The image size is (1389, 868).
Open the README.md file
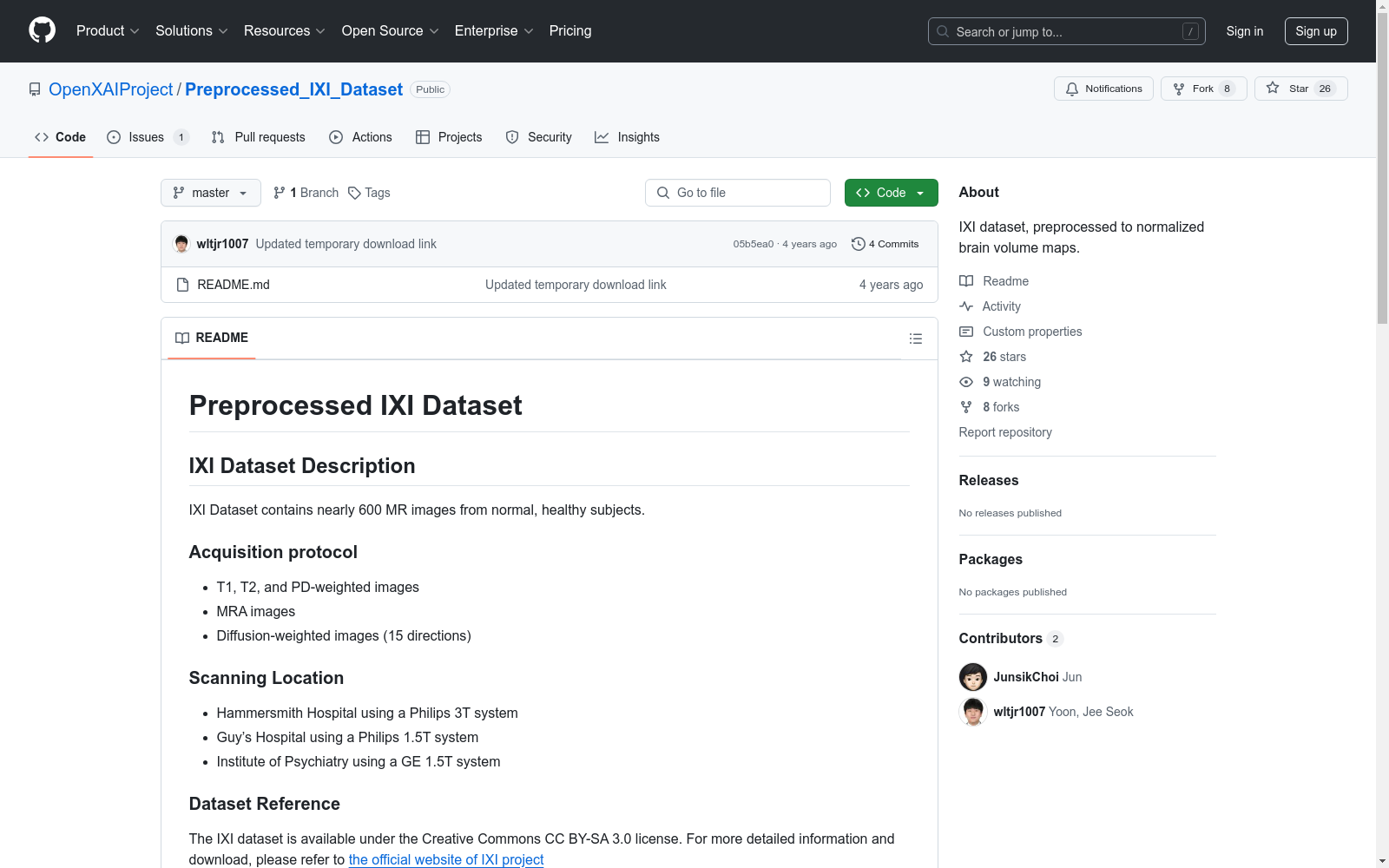coord(234,285)
